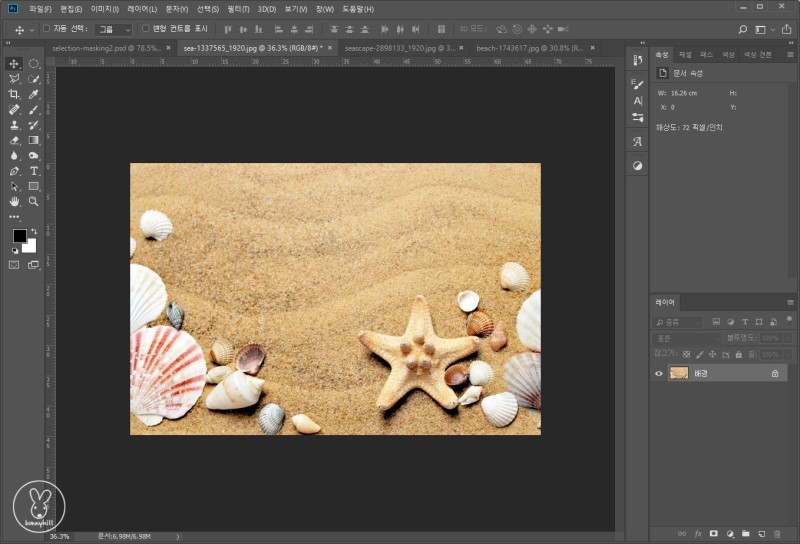Choose the Eyedropper tool

tap(34, 94)
